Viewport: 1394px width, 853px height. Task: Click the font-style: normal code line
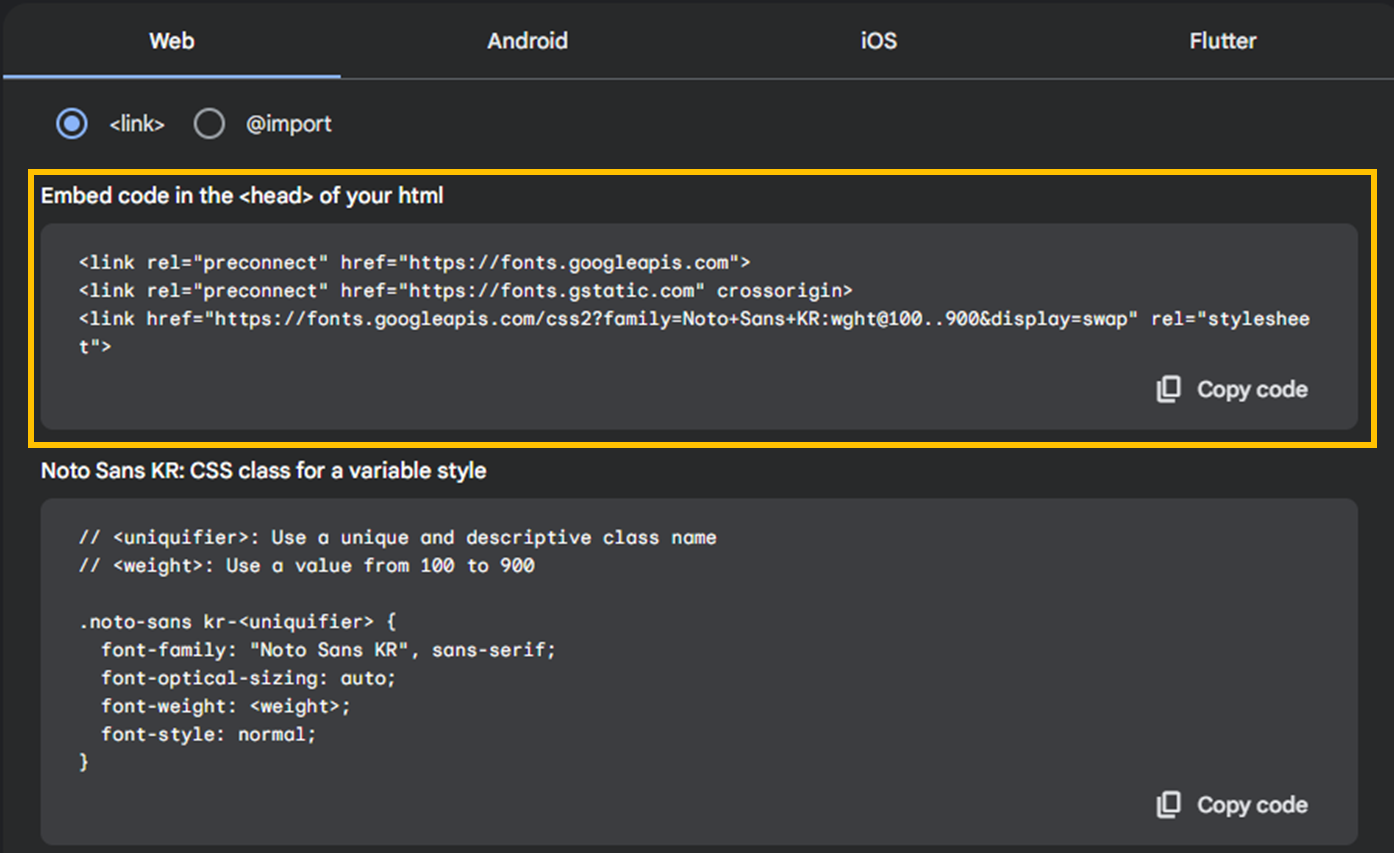click(208, 734)
